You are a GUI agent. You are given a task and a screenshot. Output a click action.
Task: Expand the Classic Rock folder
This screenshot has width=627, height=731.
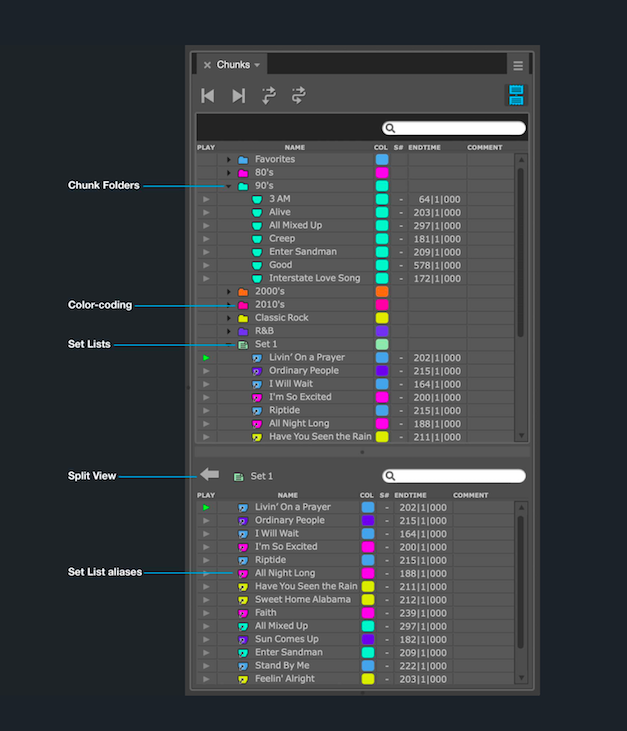[228, 318]
